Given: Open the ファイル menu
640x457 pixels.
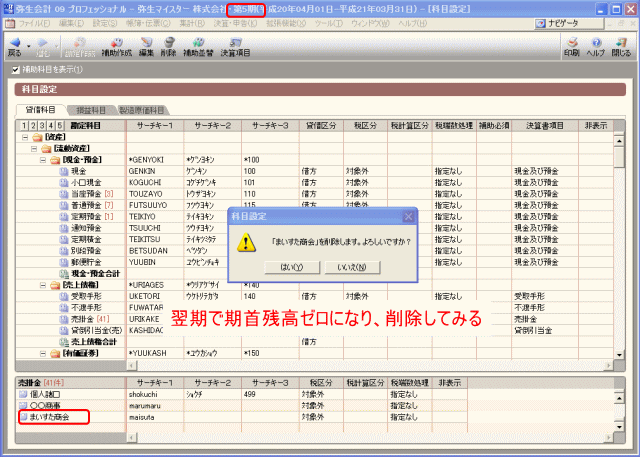Looking at the screenshot, I should click(34, 24).
